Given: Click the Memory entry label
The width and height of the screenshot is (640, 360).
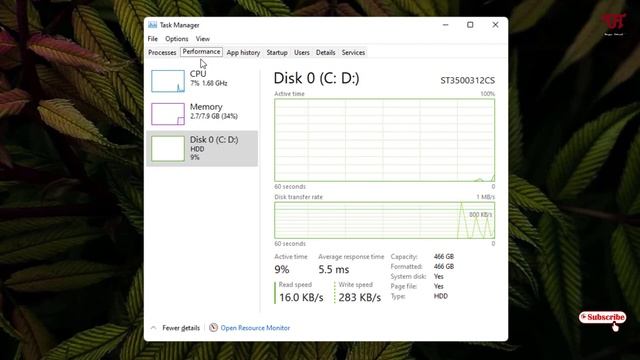Looking at the screenshot, I should pyautogui.click(x=206, y=107).
